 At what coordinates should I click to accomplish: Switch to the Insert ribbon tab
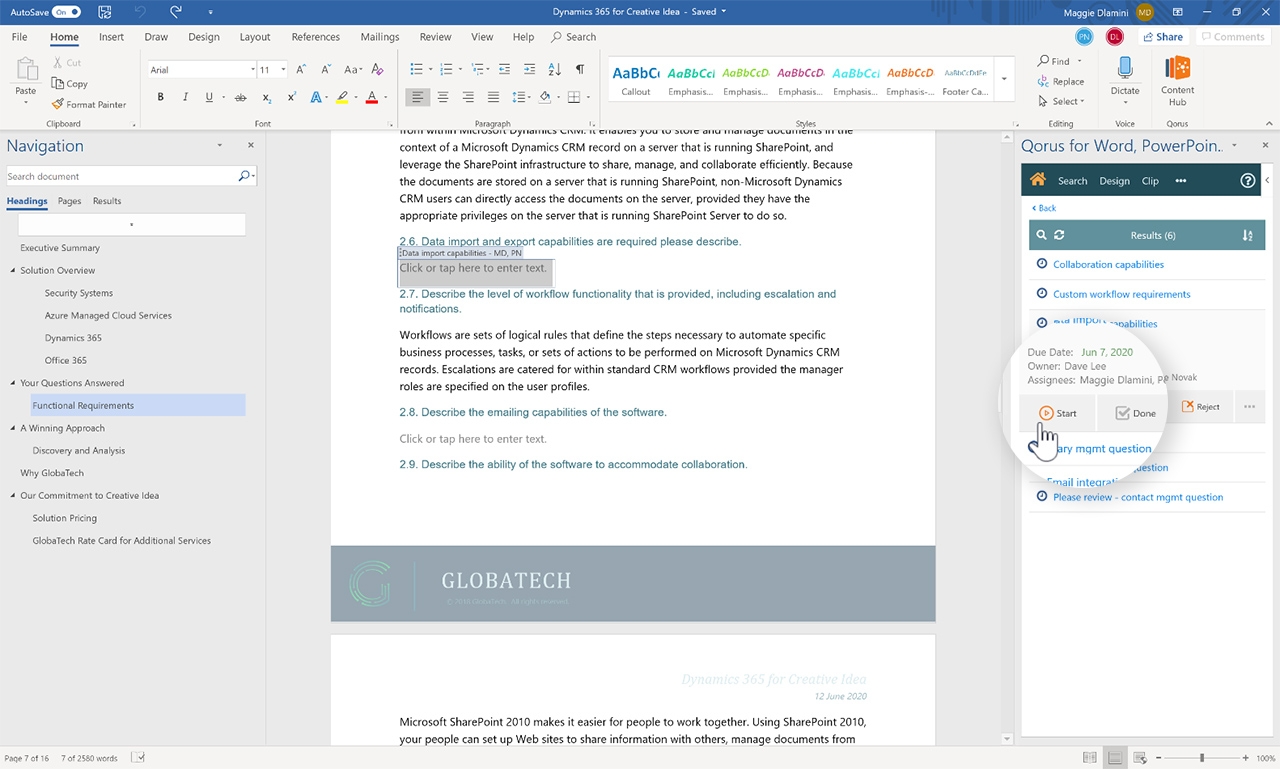point(111,37)
